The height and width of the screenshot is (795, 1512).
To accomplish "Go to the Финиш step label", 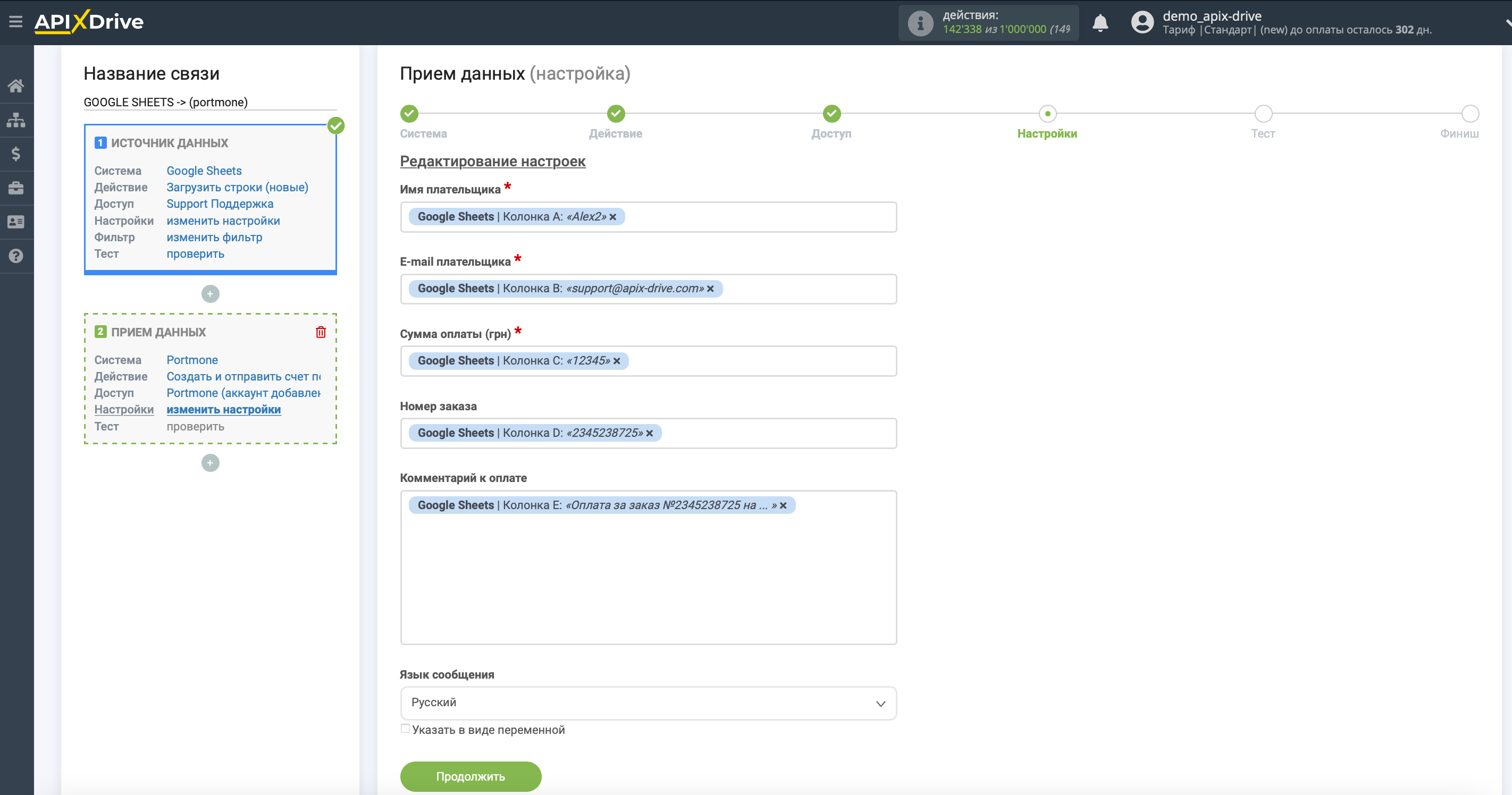I will coord(1459,134).
